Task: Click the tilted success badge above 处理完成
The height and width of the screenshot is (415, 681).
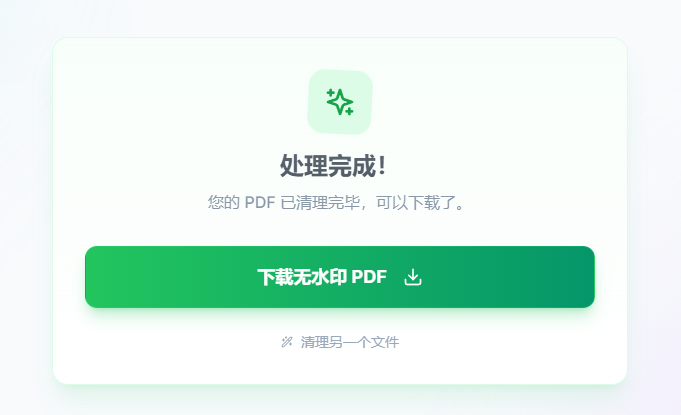Action: click(x=340, y=102)
